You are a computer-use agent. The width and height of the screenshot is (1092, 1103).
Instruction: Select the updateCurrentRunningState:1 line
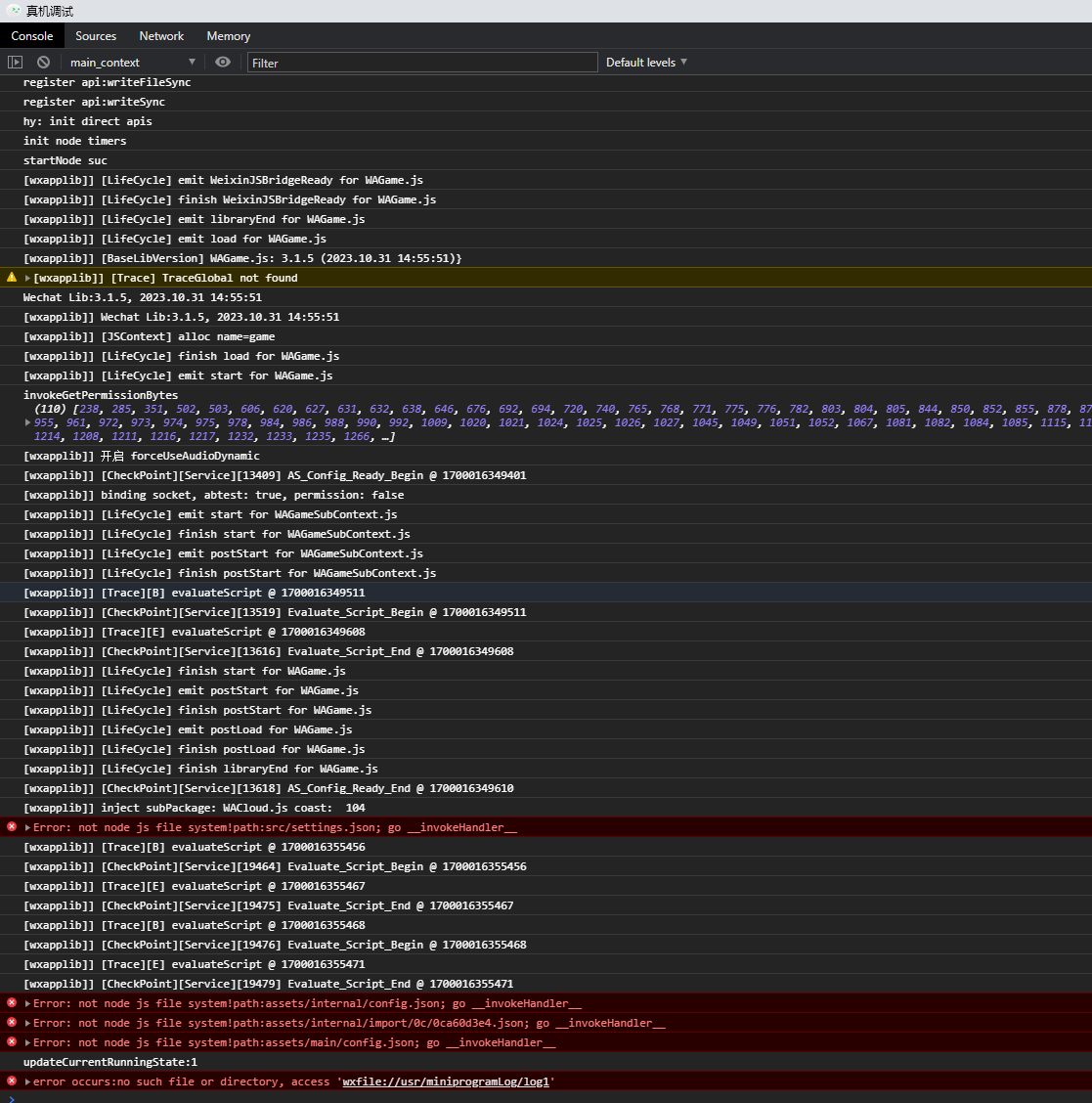(546, 1062)
